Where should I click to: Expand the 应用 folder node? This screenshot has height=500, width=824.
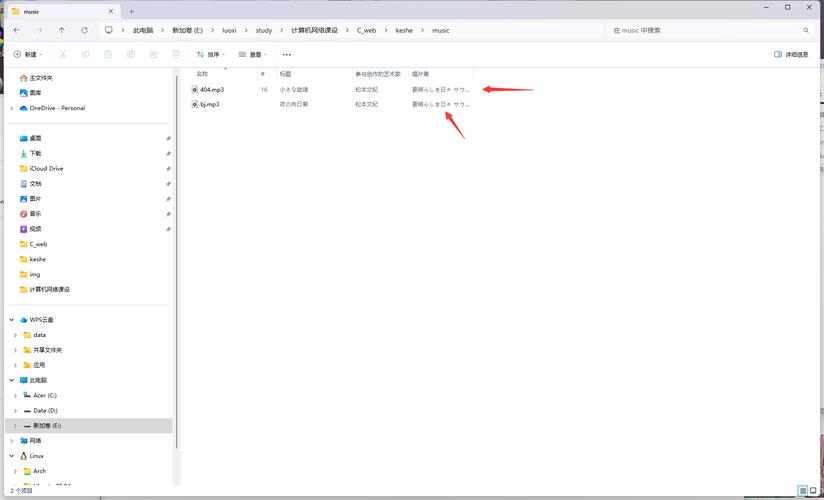coord(15,365)
